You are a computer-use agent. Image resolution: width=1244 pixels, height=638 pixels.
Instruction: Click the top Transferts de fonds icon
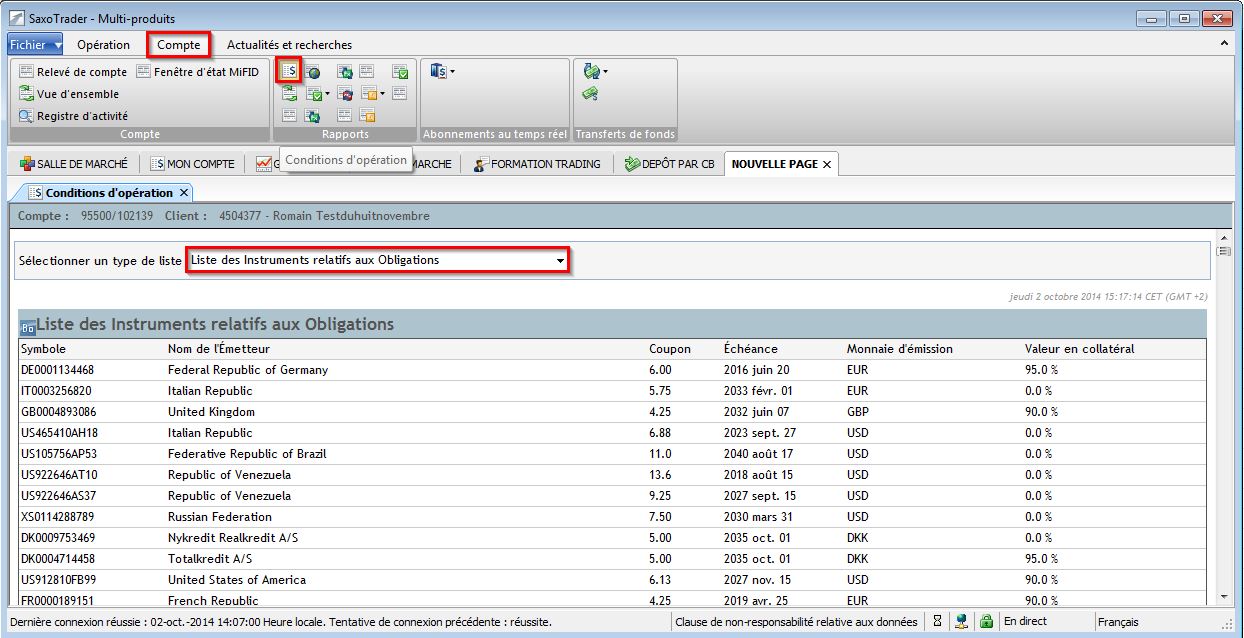pyautogui.click(x=591, y=72)
